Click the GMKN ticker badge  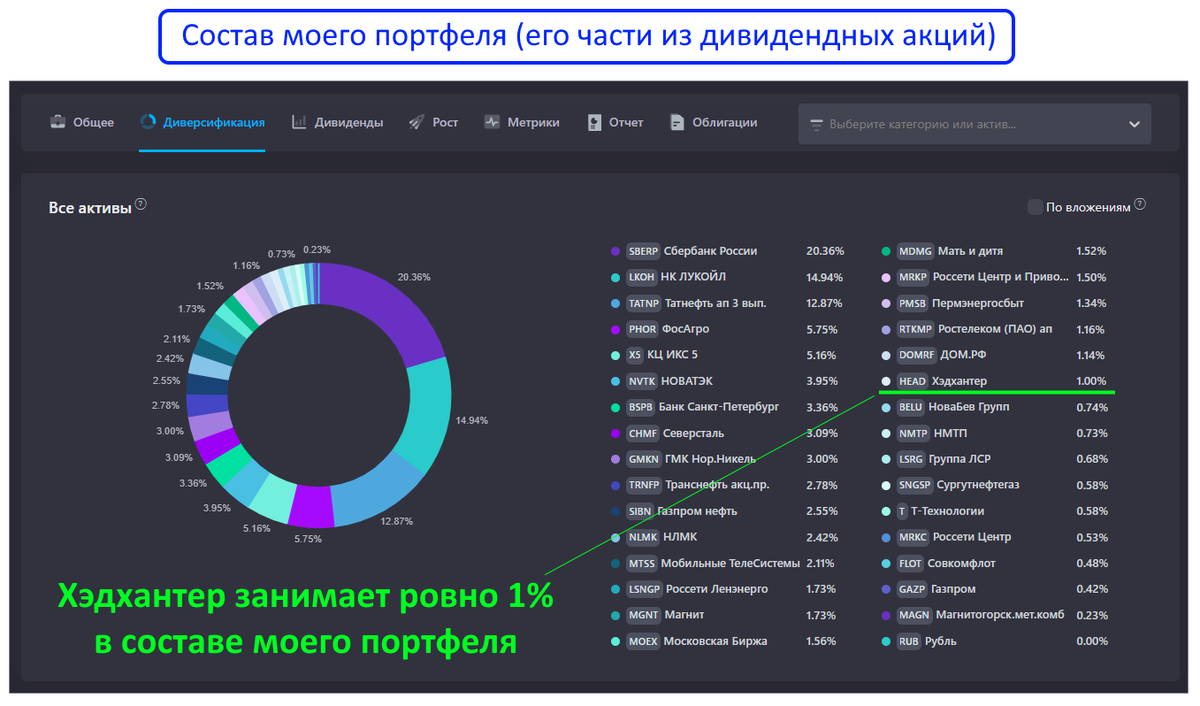point(643,459)
